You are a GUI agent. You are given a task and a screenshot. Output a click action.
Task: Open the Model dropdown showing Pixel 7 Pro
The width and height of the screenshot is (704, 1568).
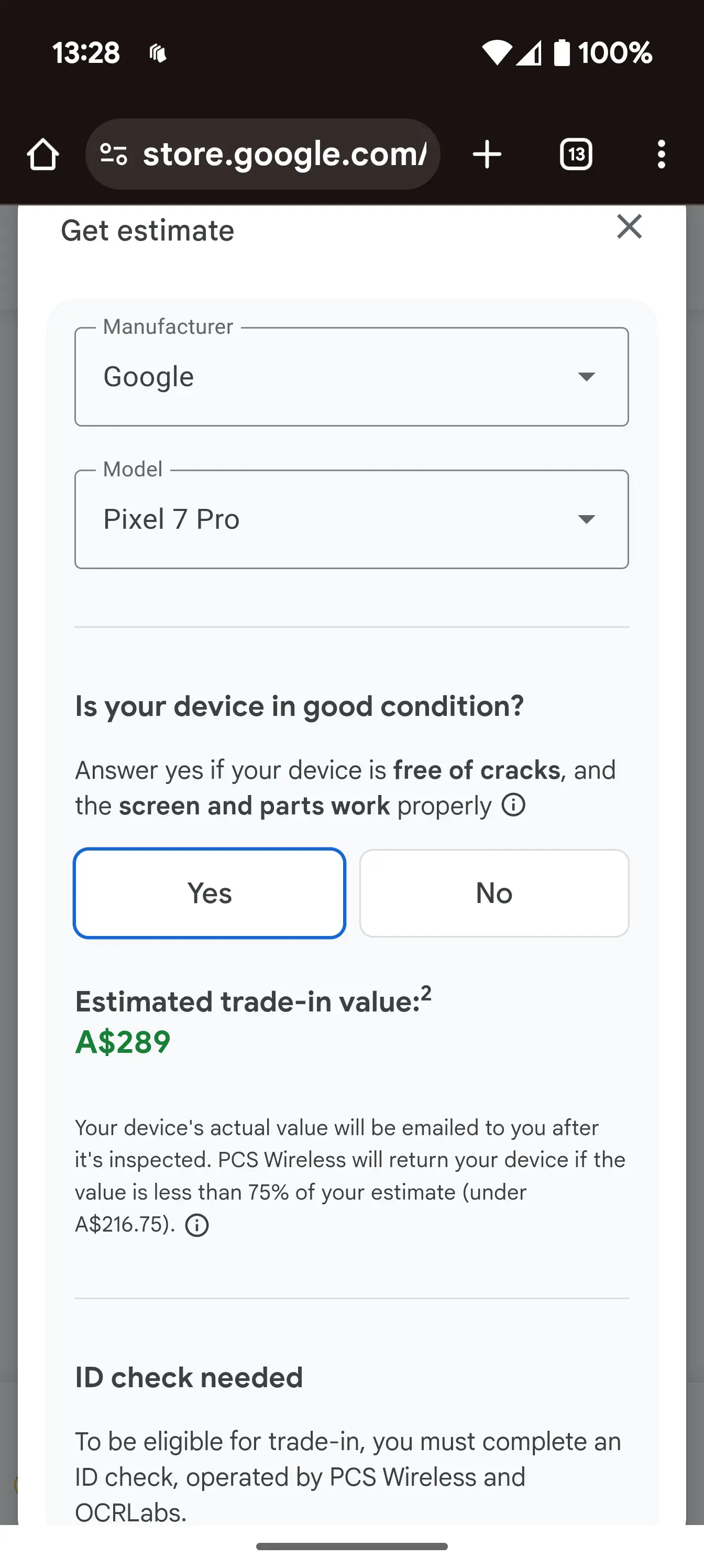pos(351,519)
